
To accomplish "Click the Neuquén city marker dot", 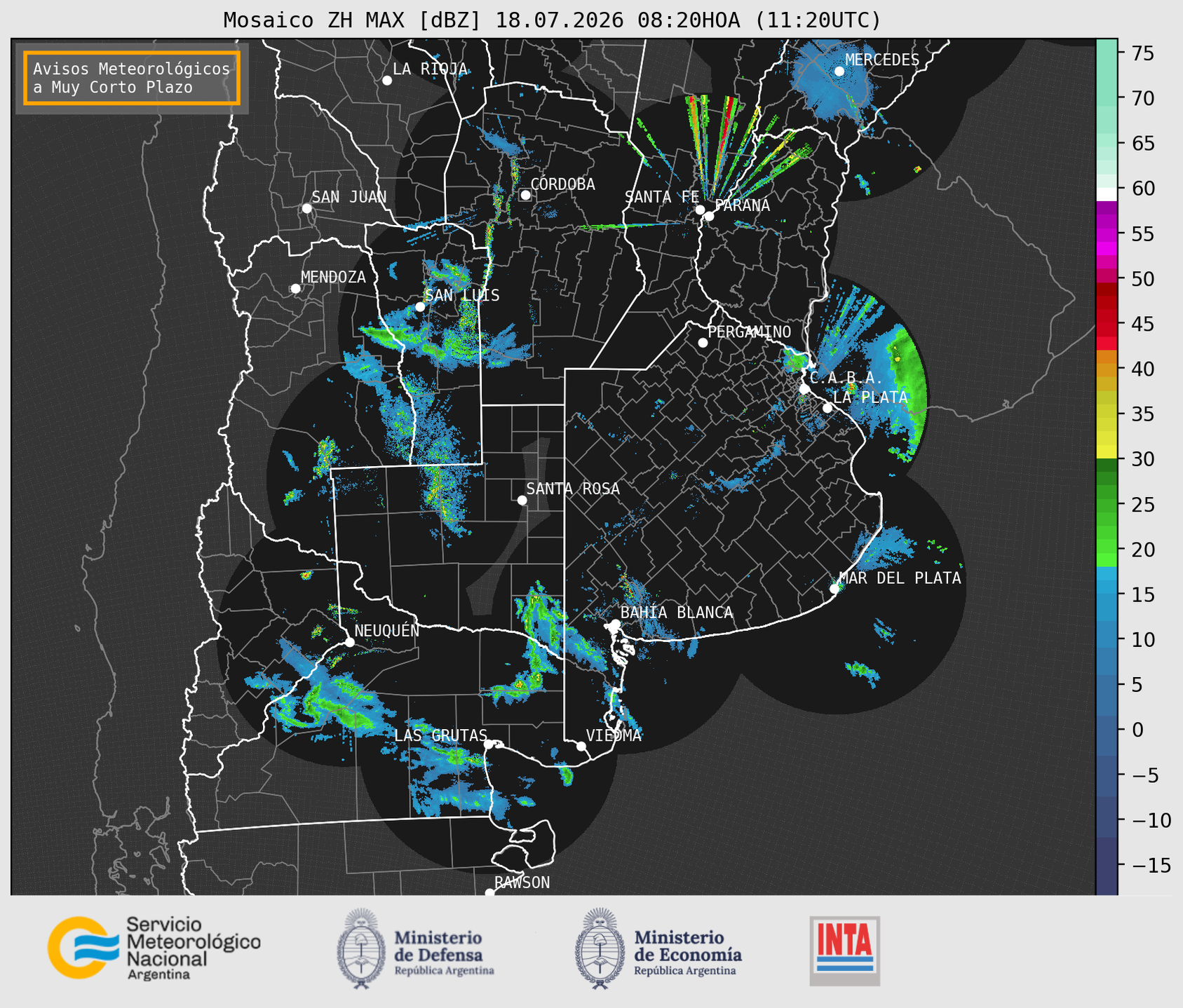I will click(349, 642).
